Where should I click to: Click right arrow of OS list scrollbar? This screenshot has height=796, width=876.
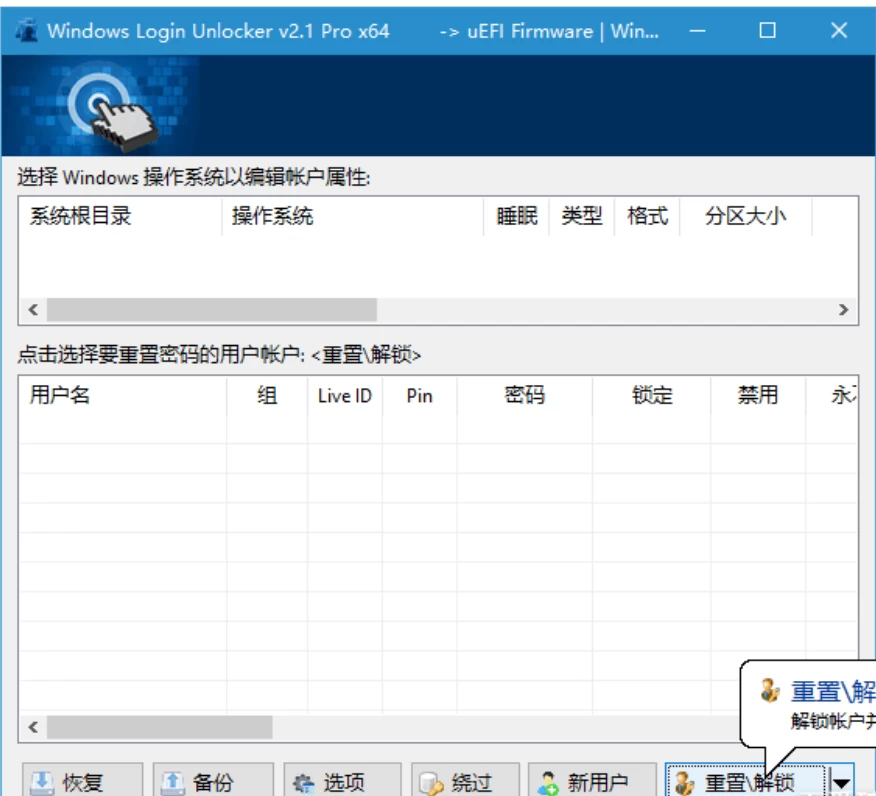tap(844, 309)
